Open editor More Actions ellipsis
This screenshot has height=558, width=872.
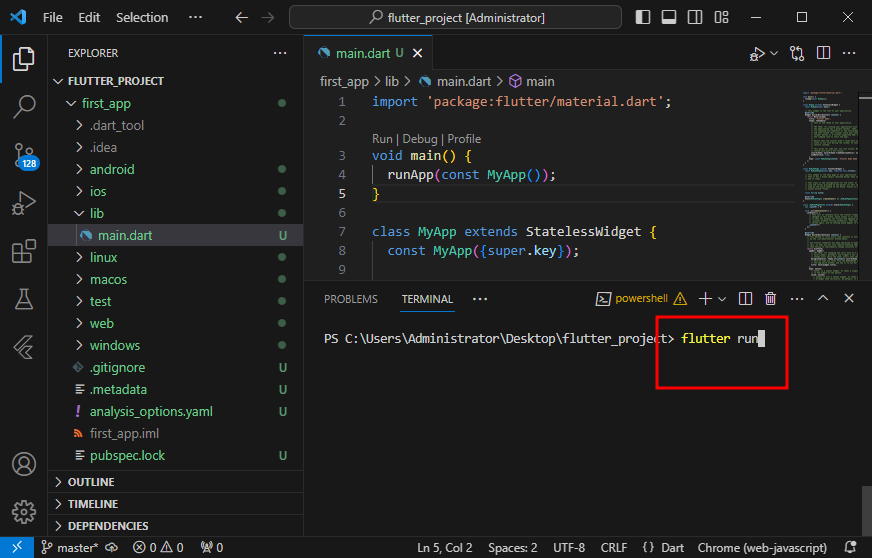(849, 53)
